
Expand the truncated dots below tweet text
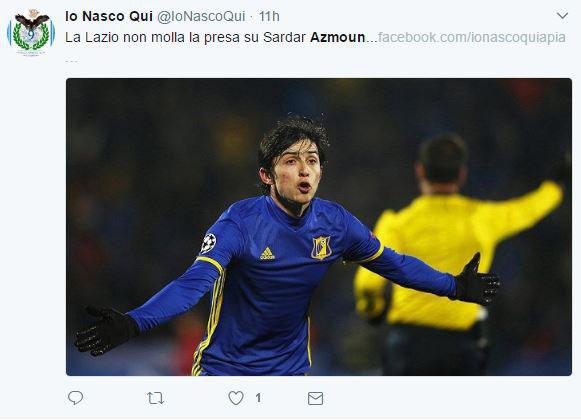(71, 61)
